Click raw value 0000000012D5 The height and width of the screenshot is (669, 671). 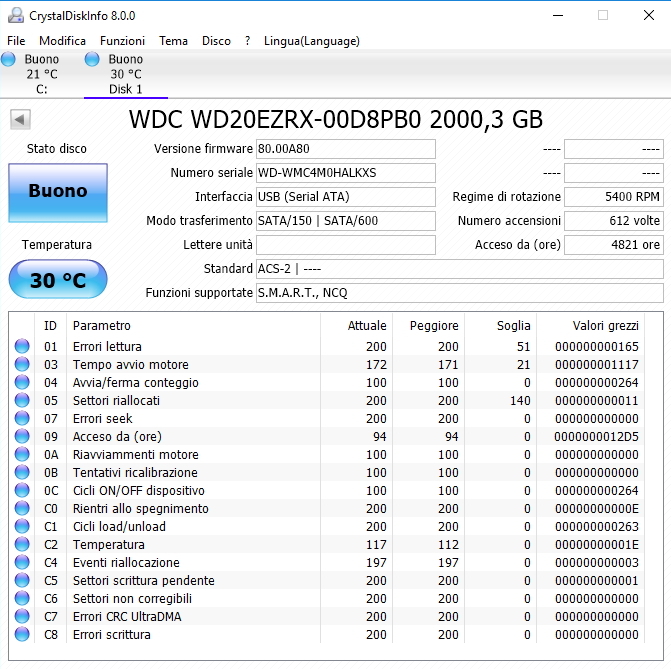click(596, 436)
